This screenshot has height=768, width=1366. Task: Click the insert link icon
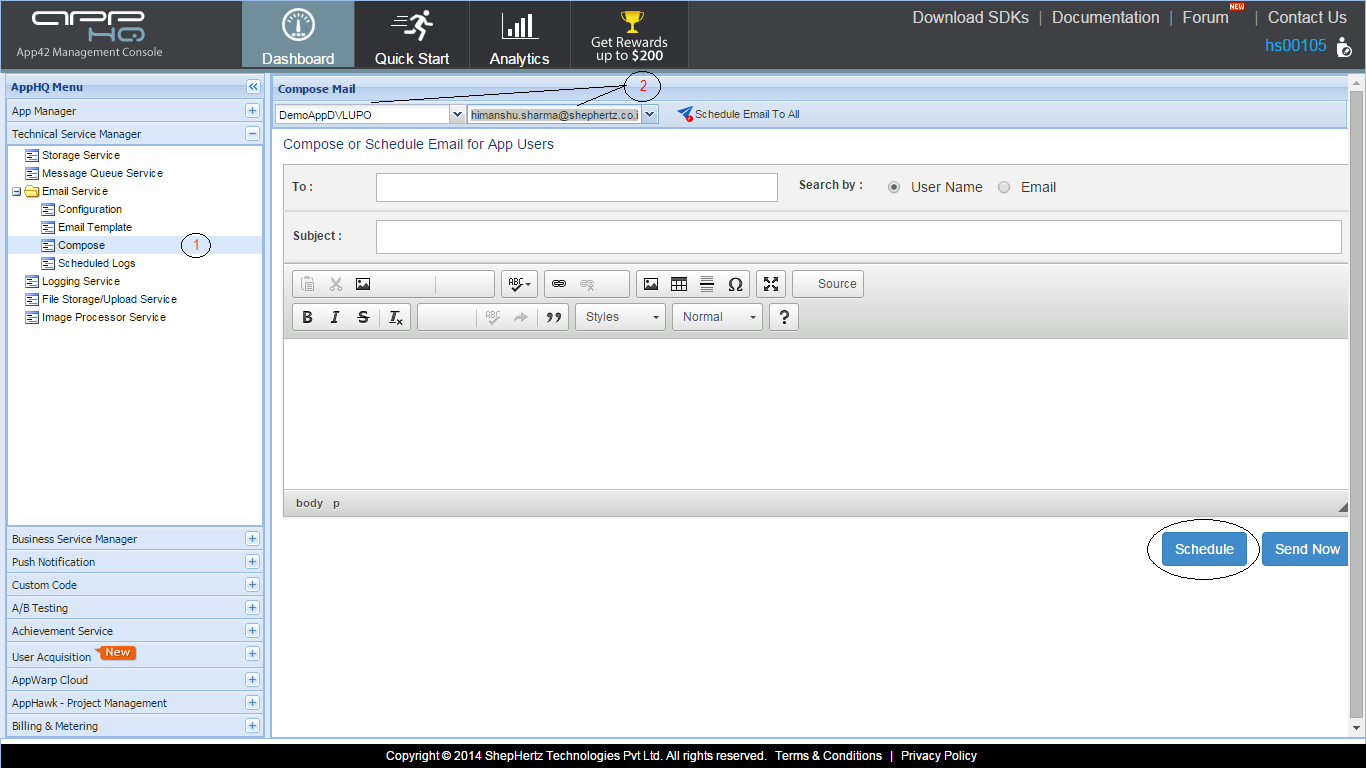pos(559,284)
